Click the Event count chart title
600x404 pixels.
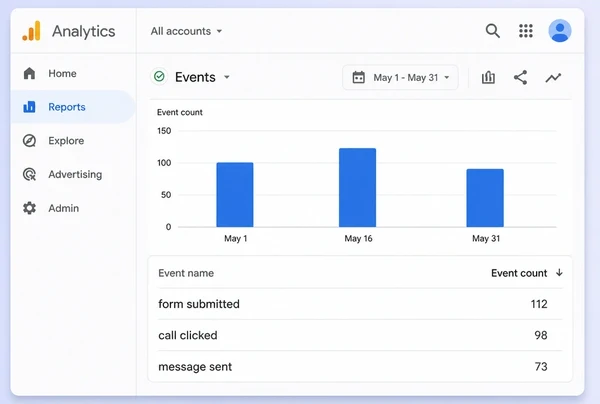pos(180,112)
